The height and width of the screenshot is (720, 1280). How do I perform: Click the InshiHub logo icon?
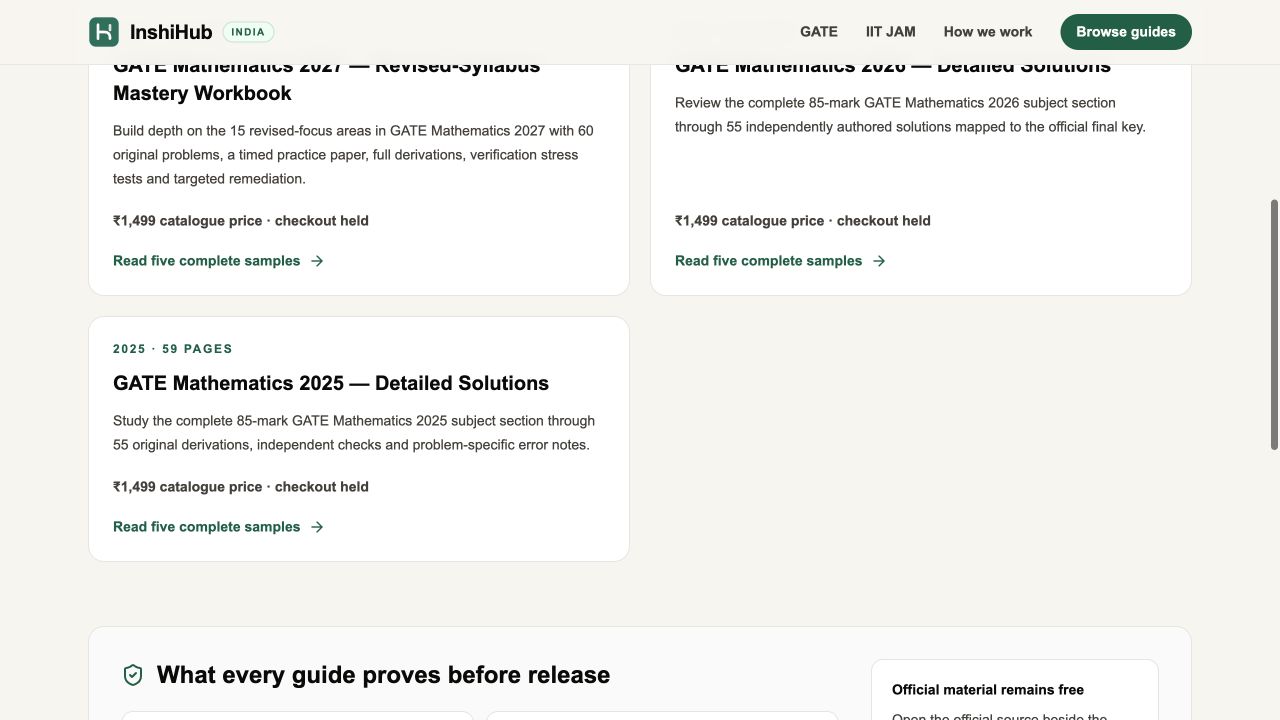(x=104, y=32)
